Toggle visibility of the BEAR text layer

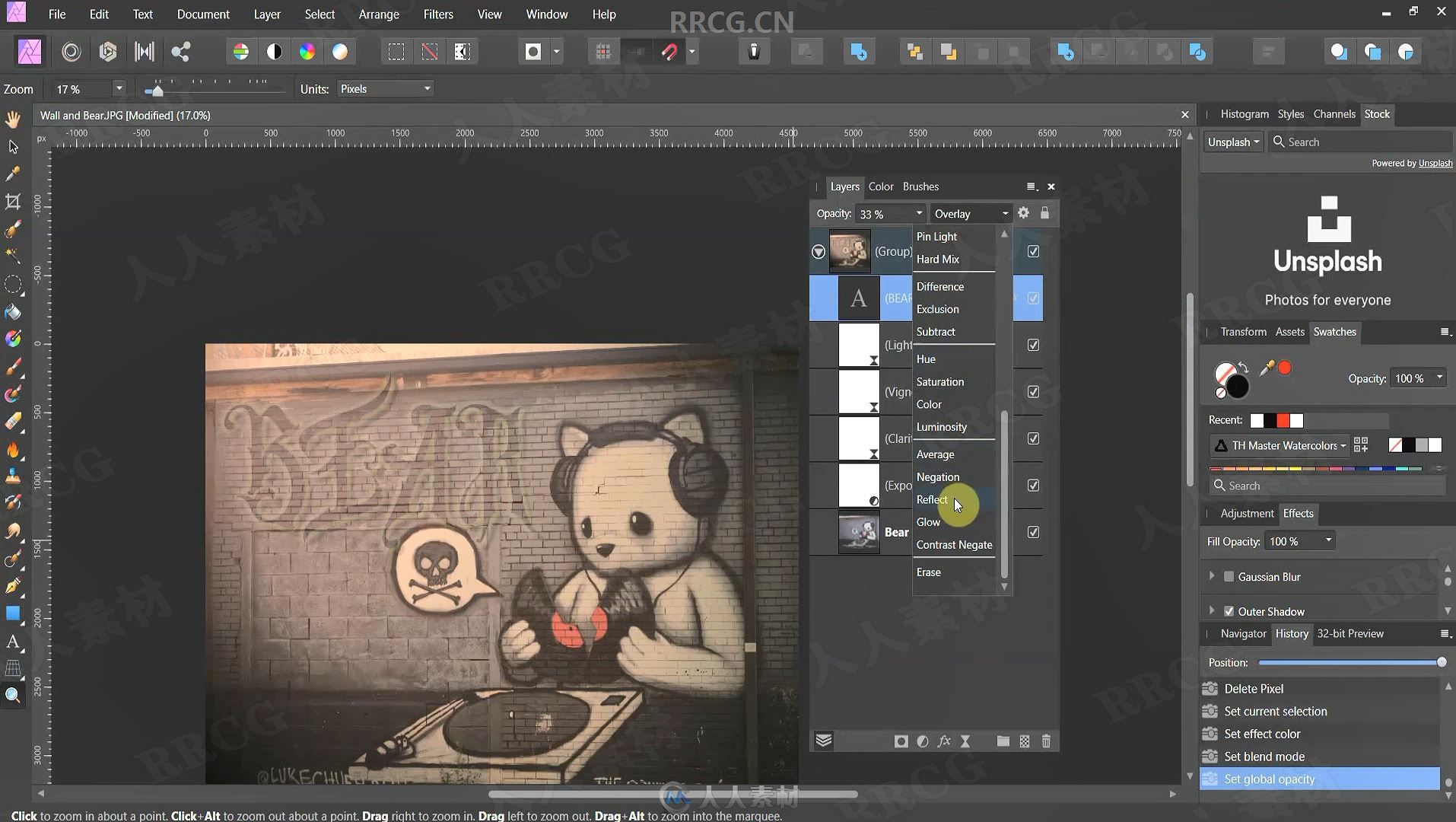pos(1033,298)
